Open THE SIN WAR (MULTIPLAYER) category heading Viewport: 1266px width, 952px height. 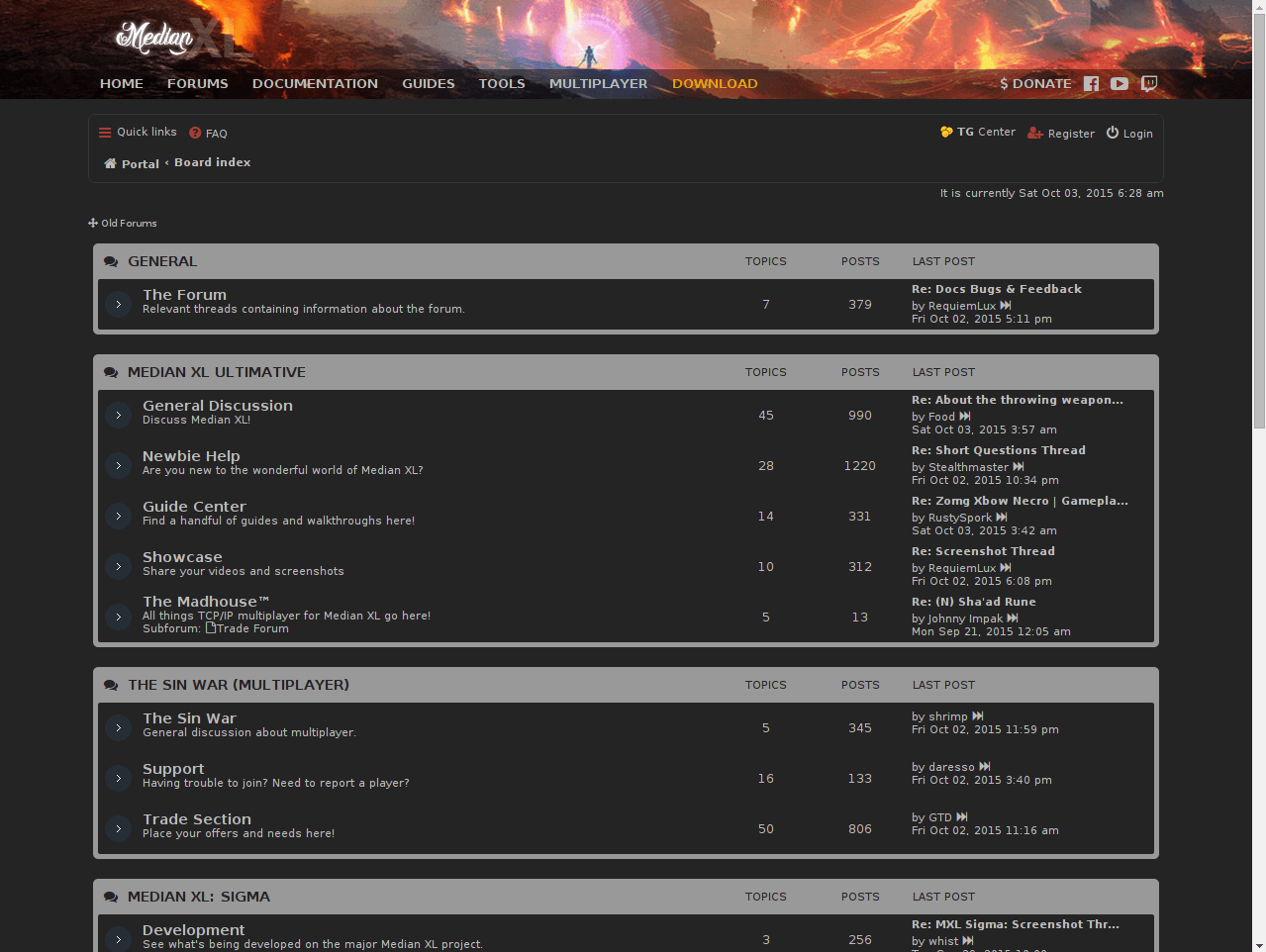(x=239, y=685)
